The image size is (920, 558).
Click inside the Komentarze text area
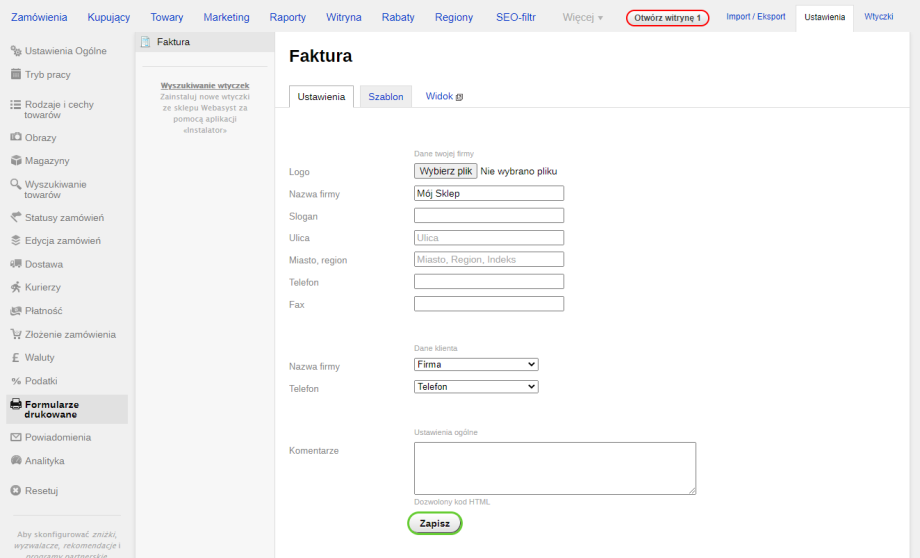tap(554, 468)
